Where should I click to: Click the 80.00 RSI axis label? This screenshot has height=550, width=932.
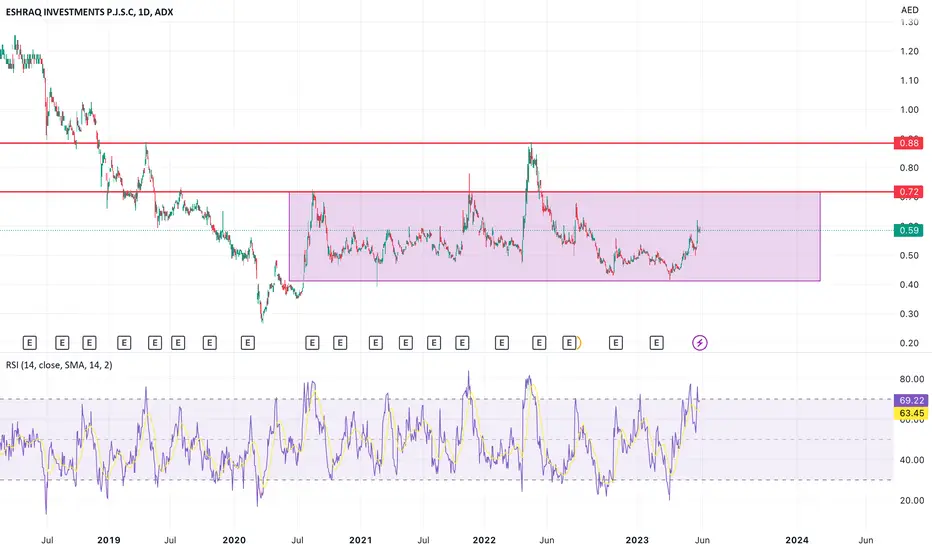[912, 379]
